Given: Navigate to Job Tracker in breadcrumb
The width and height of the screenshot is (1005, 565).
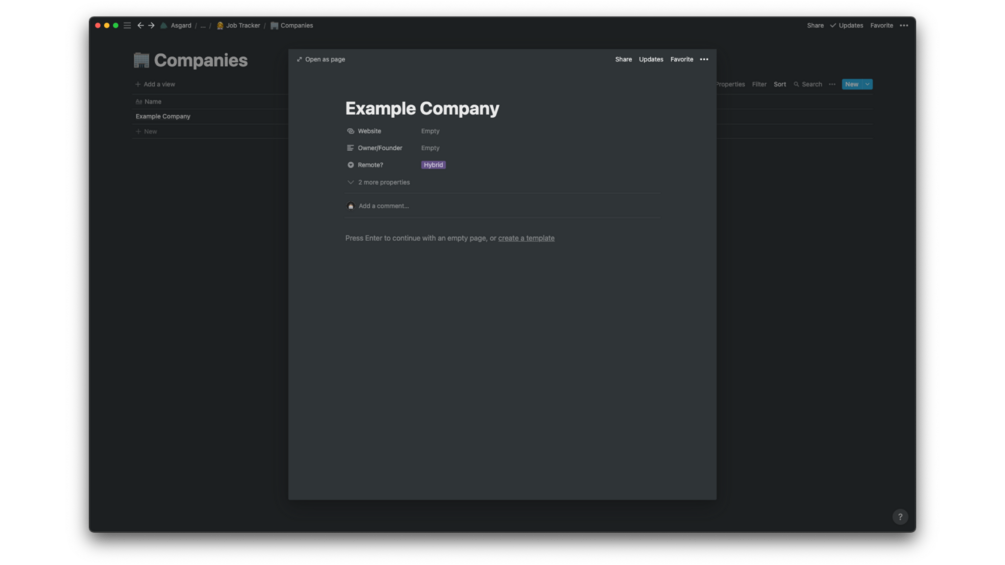Looking at the screenshot, I should point(242,26).
